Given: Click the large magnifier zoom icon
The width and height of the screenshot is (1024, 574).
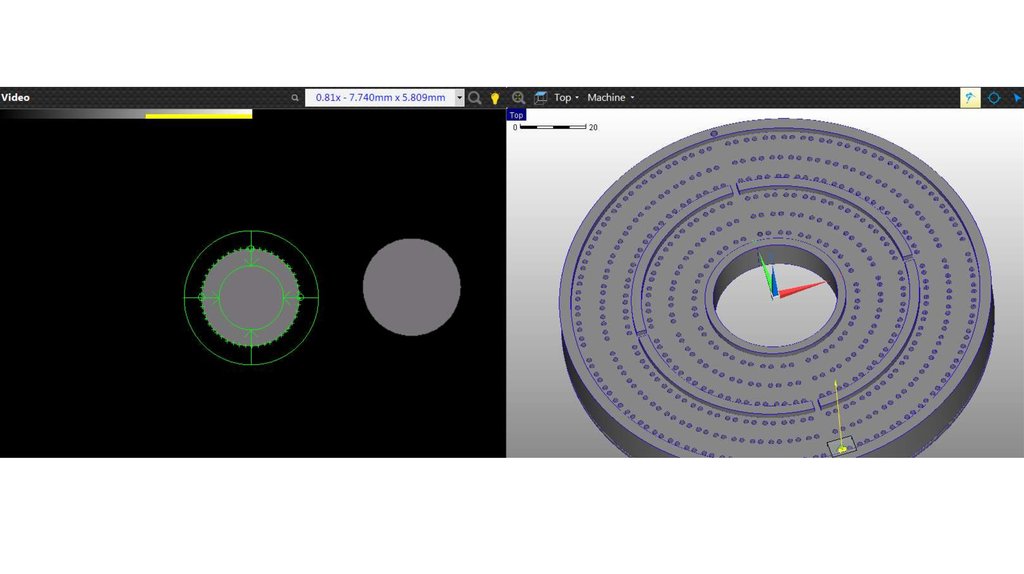Looking at the screenshot, I should coord(475,98).
